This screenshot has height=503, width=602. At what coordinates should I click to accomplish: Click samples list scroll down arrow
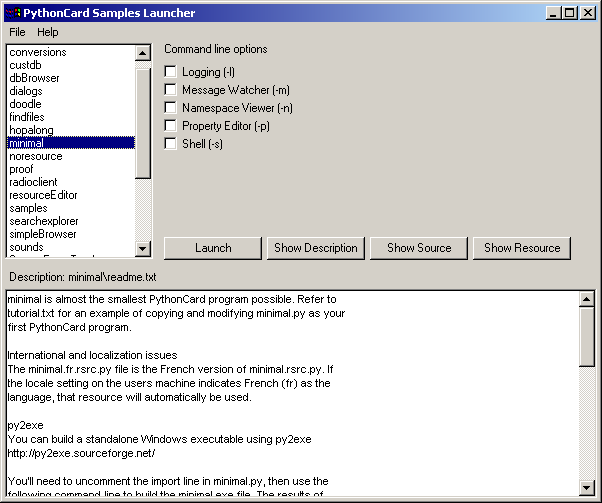pyautogui.click(x=143, y=249)
